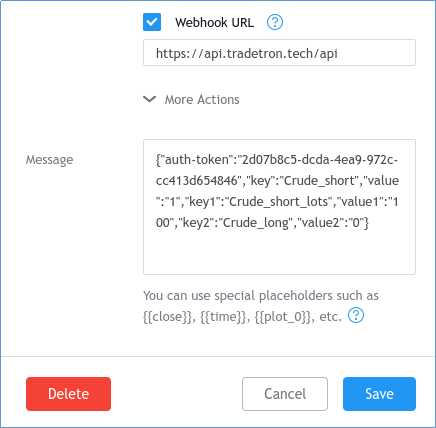Click the Message field label
Viewport: 436px width, 428px height.
49,160
